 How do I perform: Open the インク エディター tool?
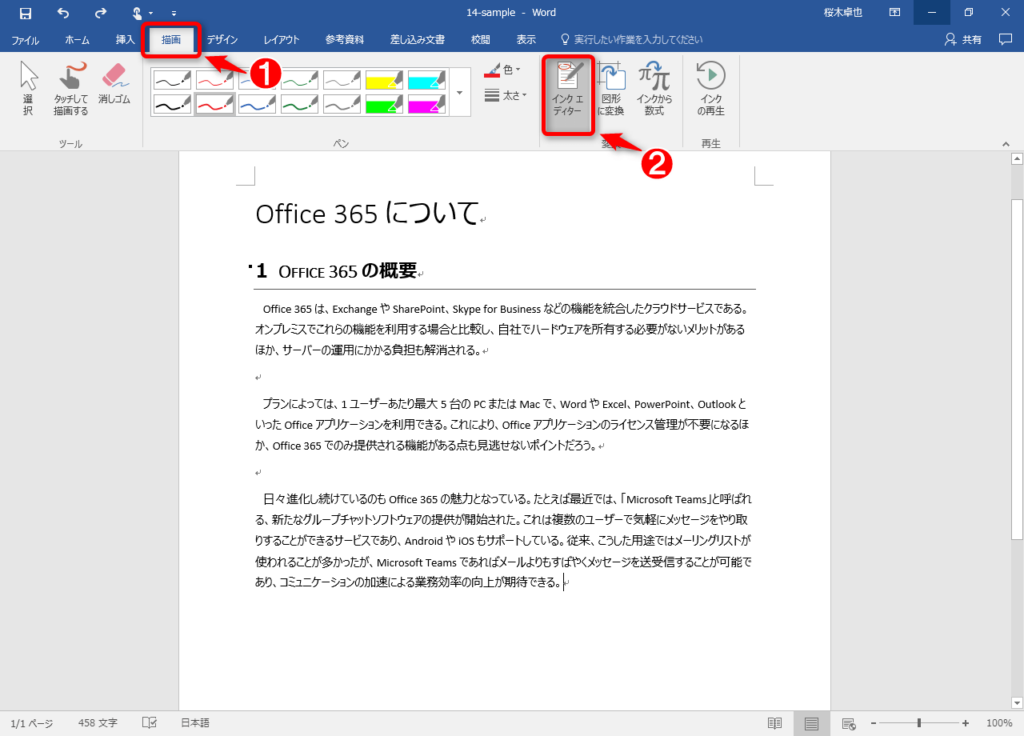coord(567,89)
